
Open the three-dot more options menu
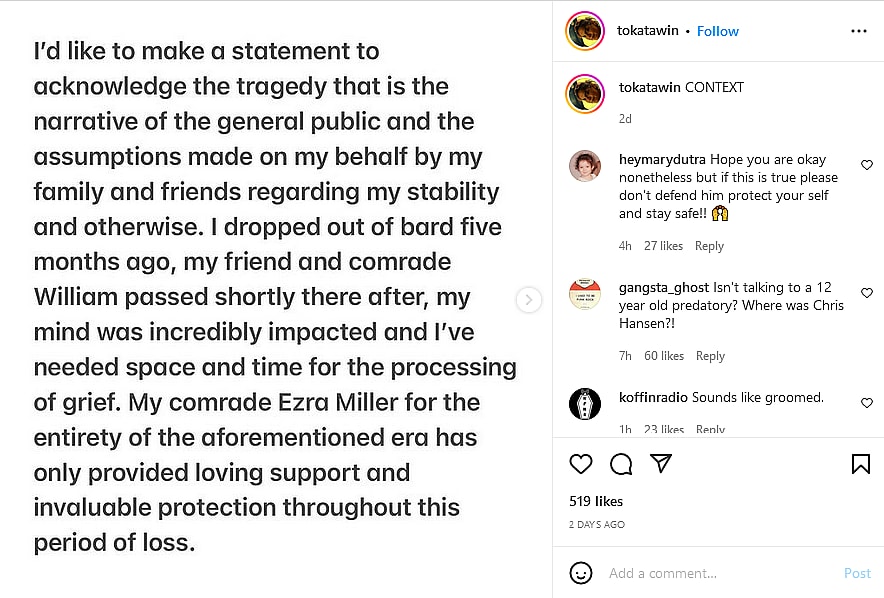[x=859, y=31]
